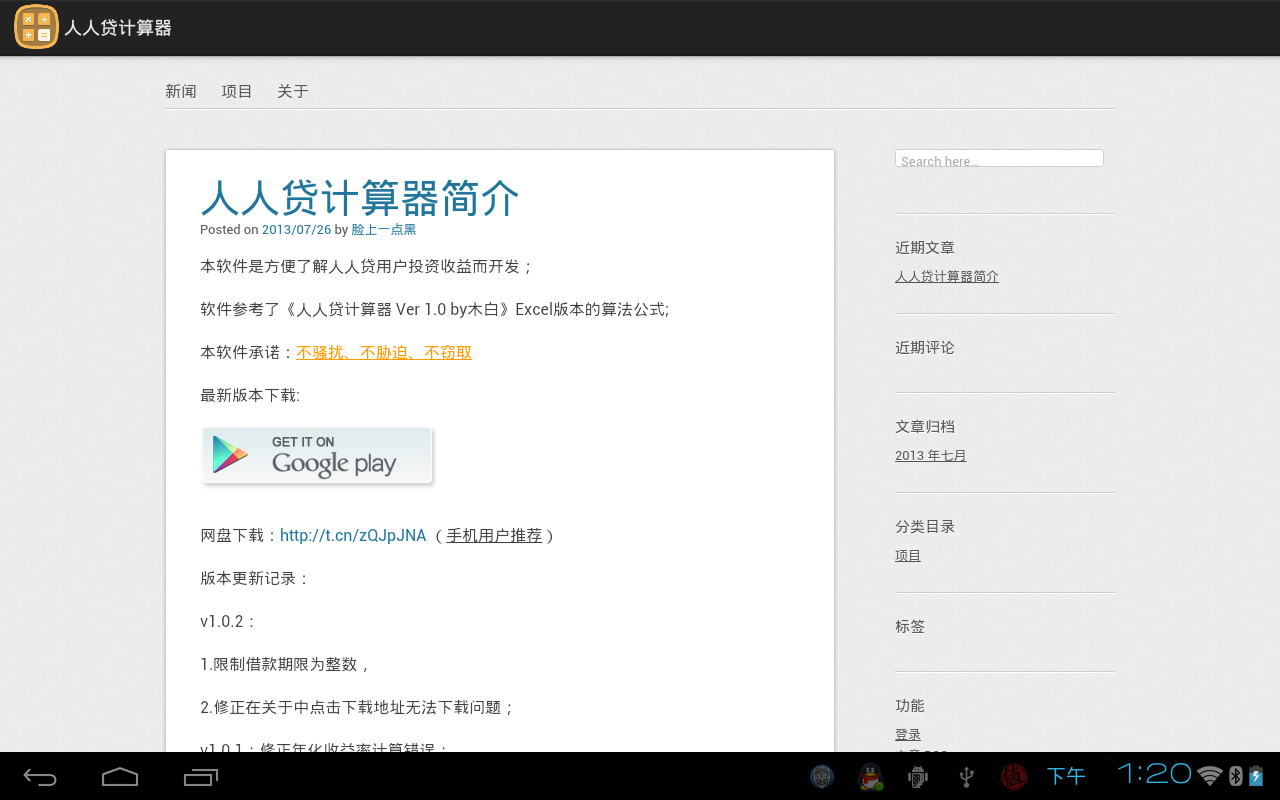Screen dimensions: 1280x800
Task: Select the 文章归档 sidebar heading
Action: 925,426
